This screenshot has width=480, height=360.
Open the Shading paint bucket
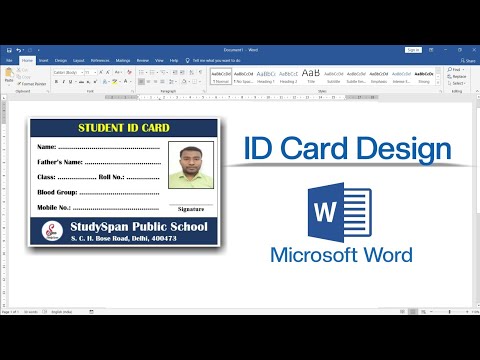click(x=184, y=82)
